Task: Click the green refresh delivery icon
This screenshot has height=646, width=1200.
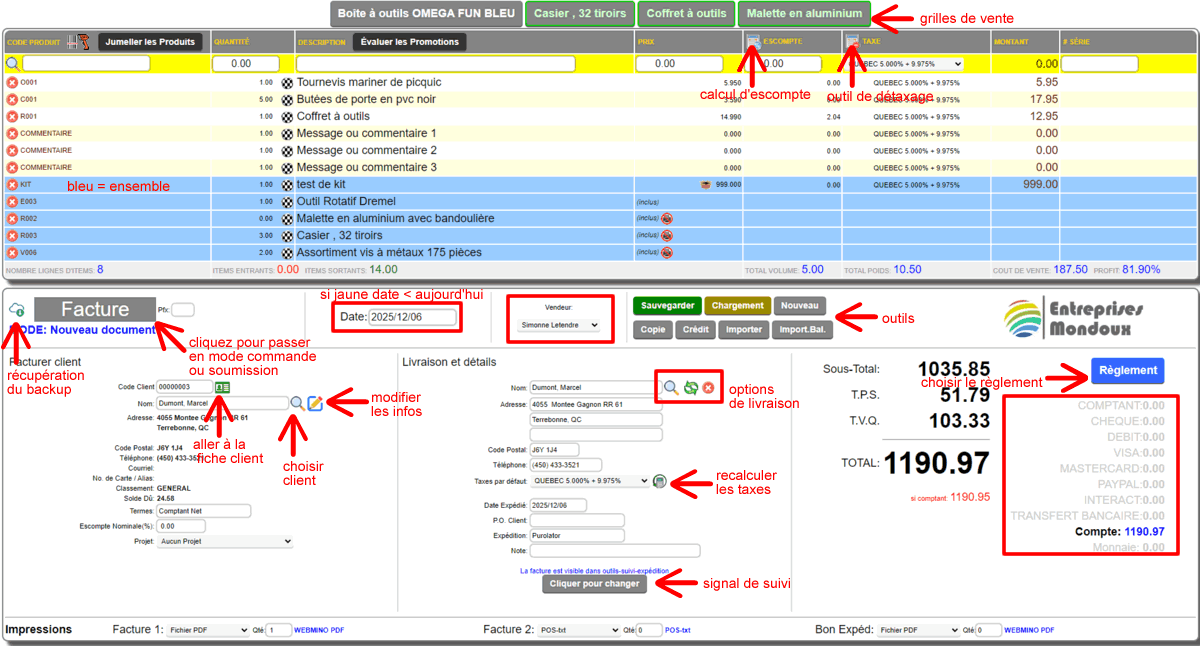Action: (x=690, y=387)
